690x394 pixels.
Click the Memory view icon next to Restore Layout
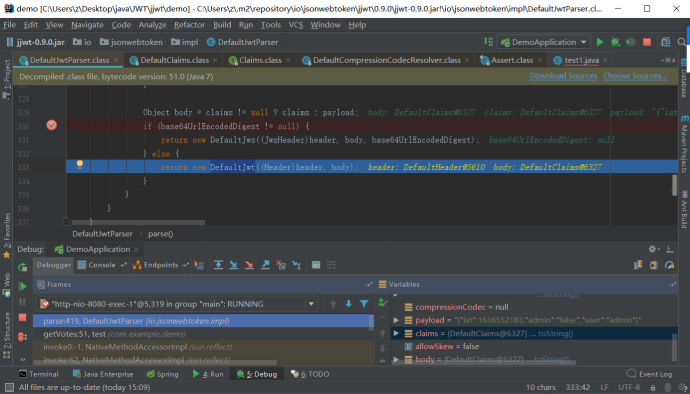[653, 265]
